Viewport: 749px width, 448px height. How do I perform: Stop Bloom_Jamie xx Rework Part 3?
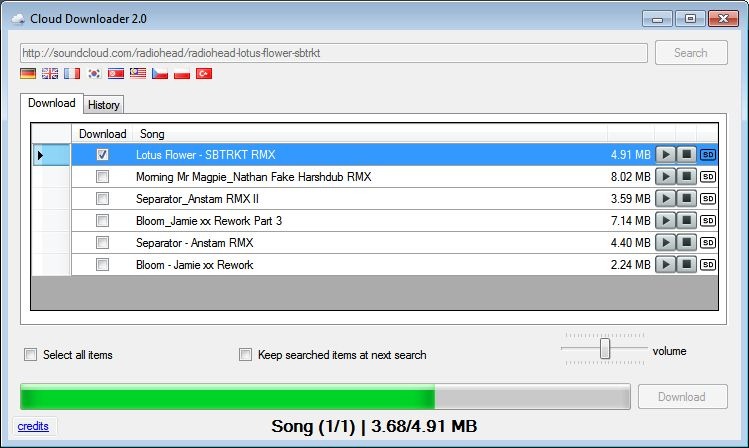[686, 221]
